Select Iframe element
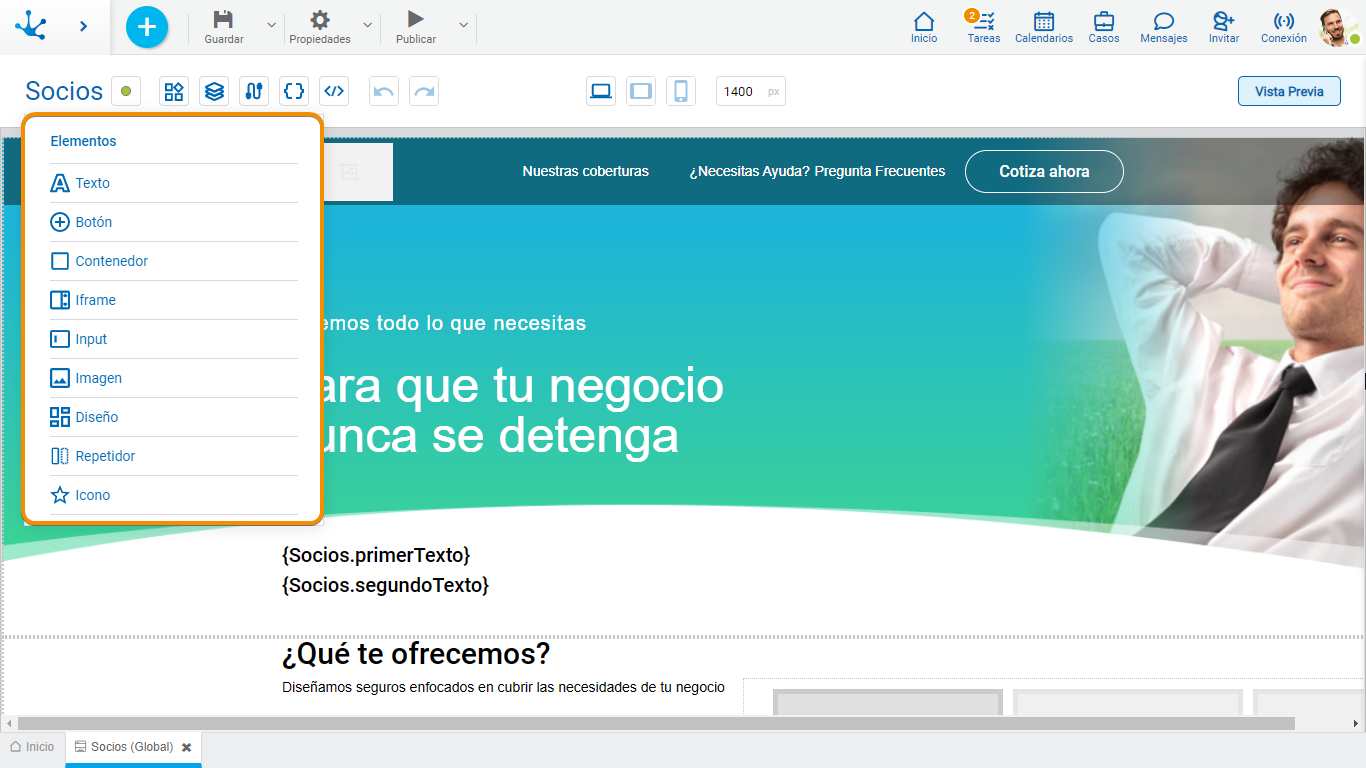Viewport: 1366px width, 768px height. [173, 300]
